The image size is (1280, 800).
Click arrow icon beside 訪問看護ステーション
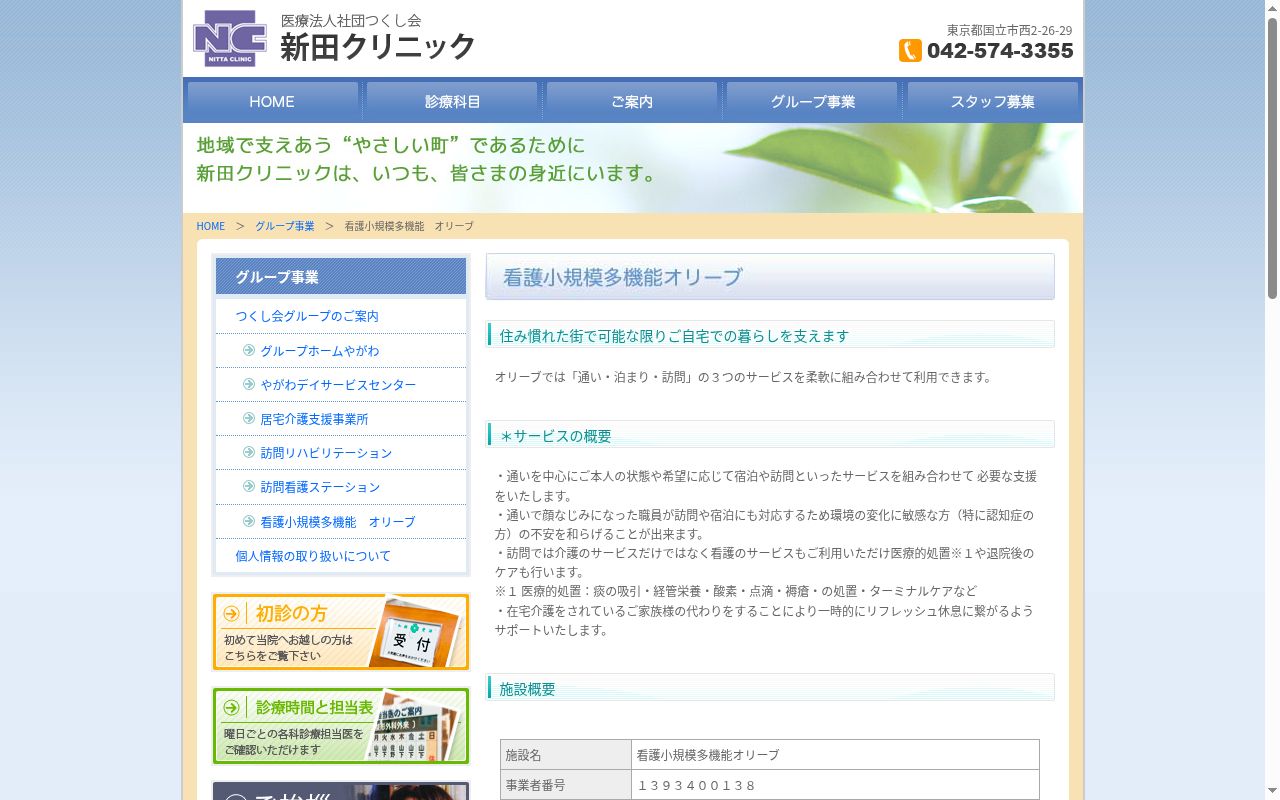(x=249, y=486)
